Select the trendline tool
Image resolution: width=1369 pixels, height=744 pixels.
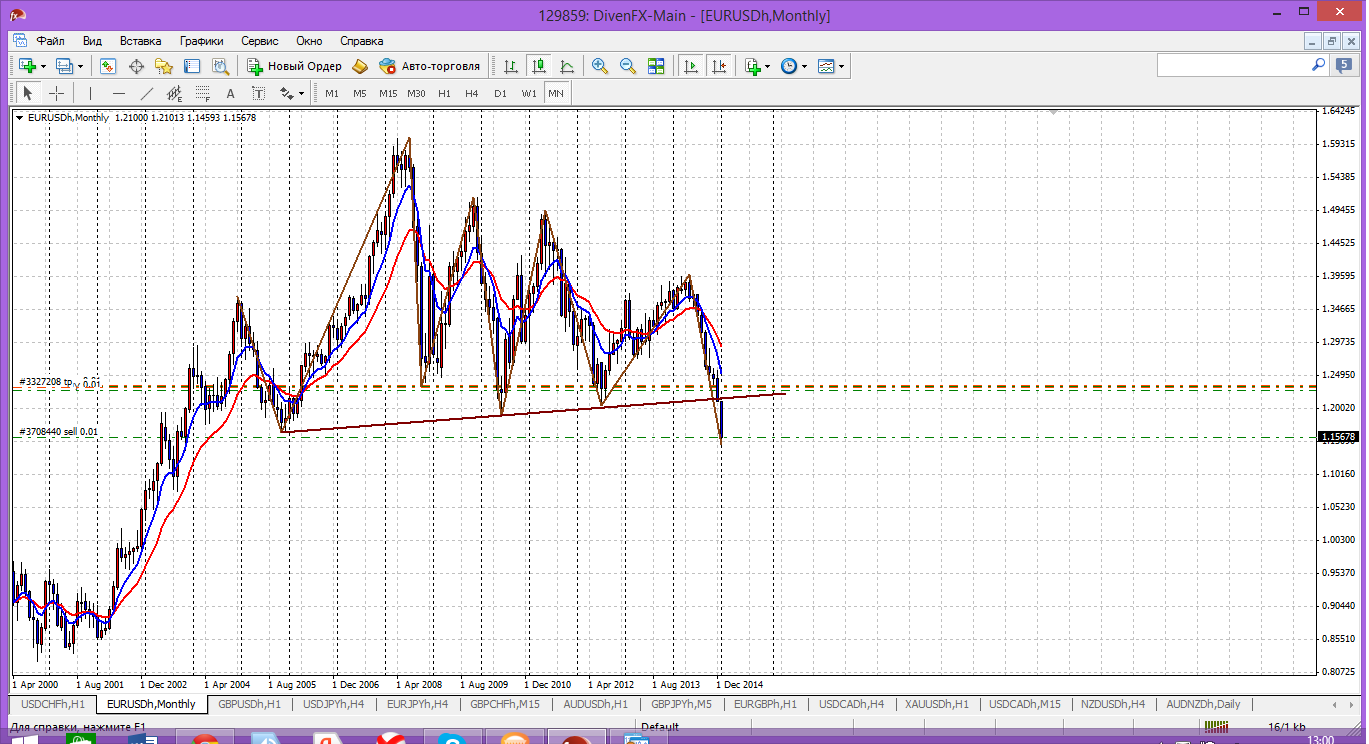click(147, 93)
